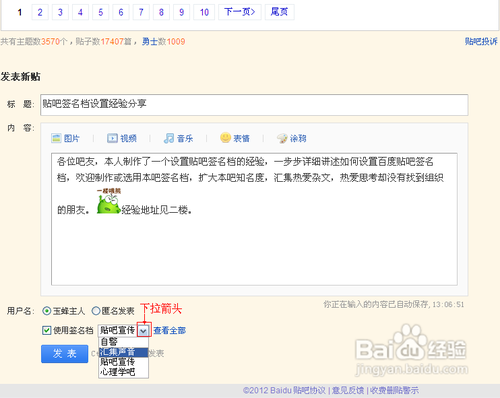500x398 pixels.
Task: Insert a video with 视频 icon
Action: 122,138
